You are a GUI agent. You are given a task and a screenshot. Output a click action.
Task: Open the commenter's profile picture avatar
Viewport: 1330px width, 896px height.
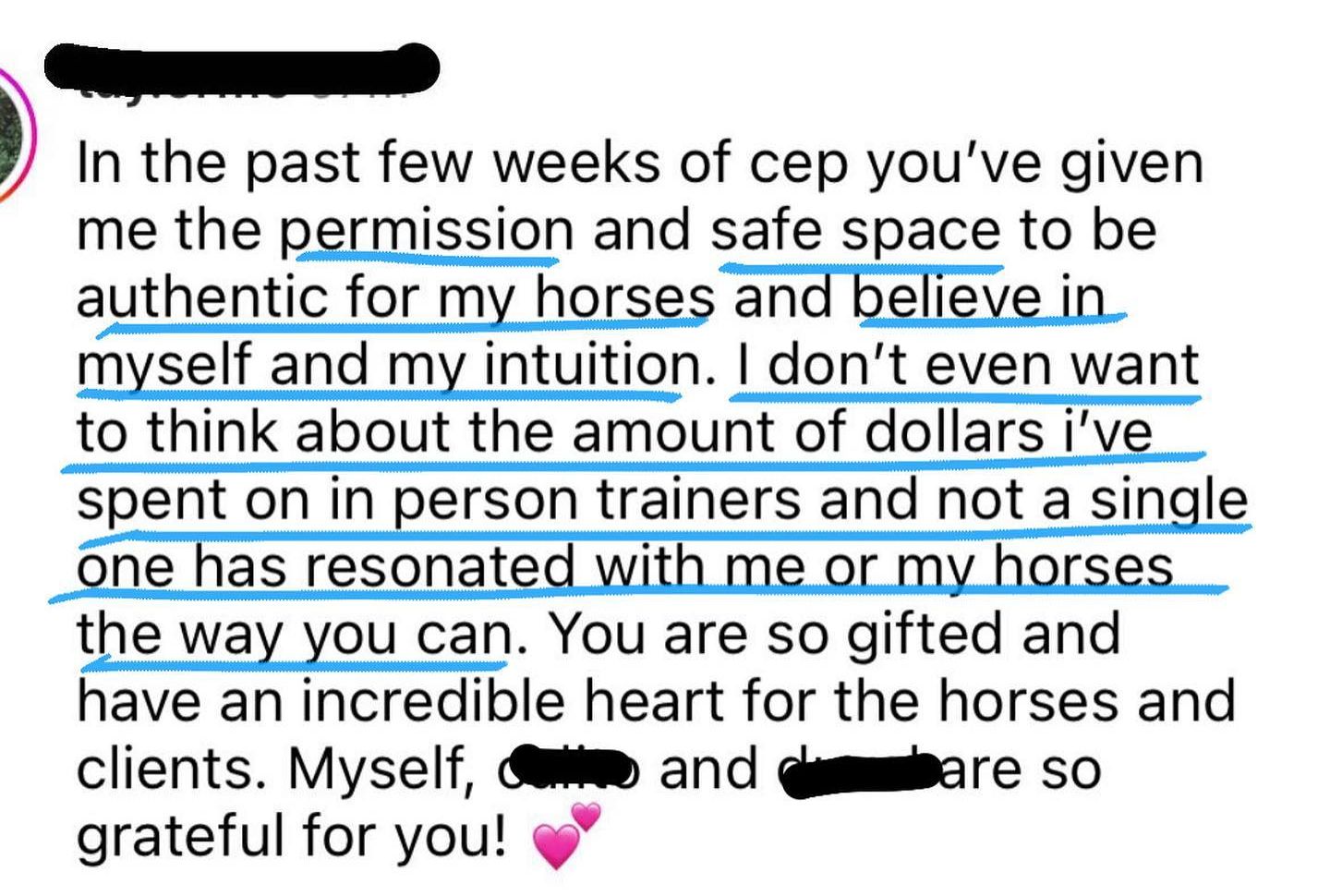[14, 134]
